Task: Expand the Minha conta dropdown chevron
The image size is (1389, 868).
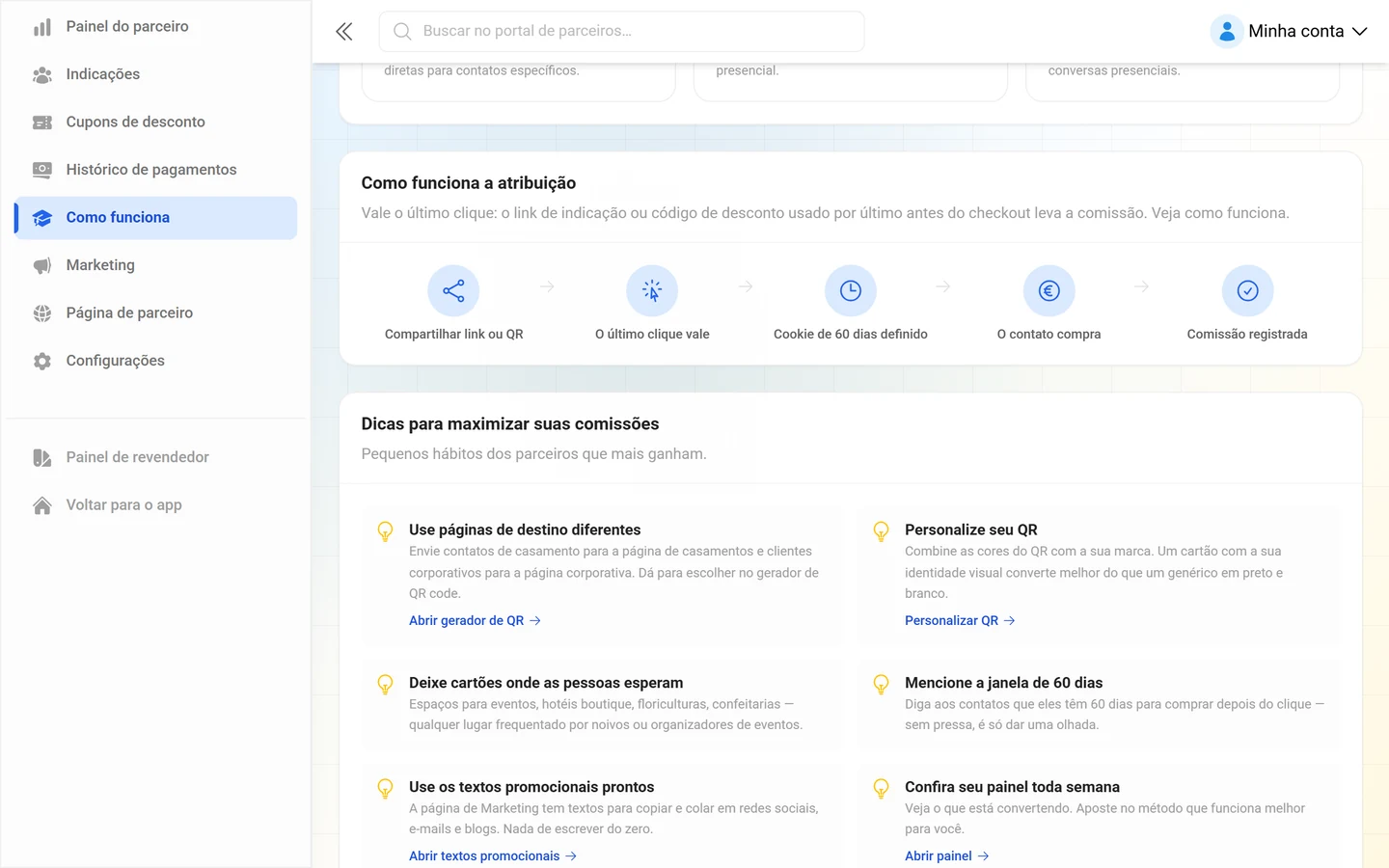Action: [1360, 32]
